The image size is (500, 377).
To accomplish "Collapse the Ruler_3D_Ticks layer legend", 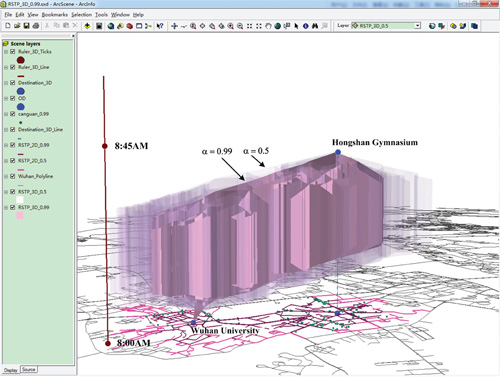I will 6,52.
